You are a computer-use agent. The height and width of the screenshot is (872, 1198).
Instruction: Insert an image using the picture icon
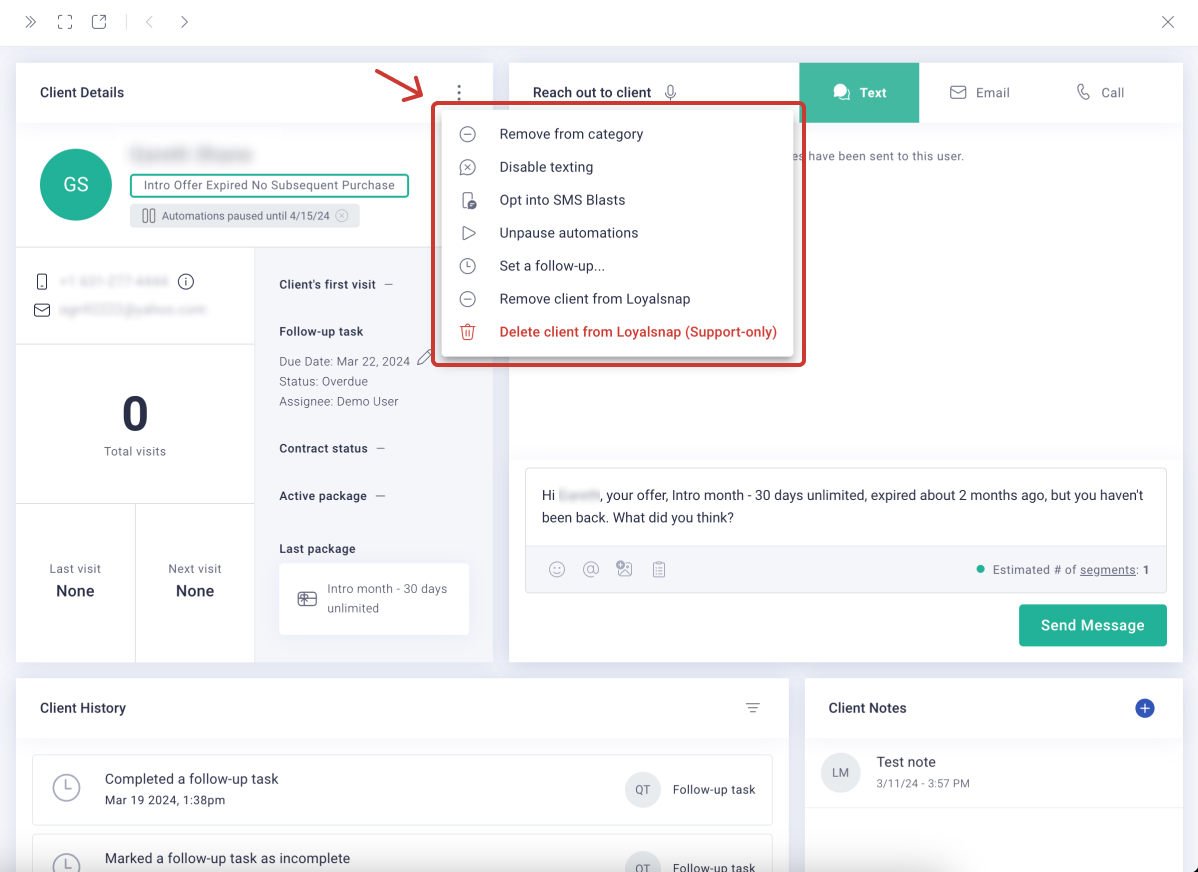tap(625, 569)
